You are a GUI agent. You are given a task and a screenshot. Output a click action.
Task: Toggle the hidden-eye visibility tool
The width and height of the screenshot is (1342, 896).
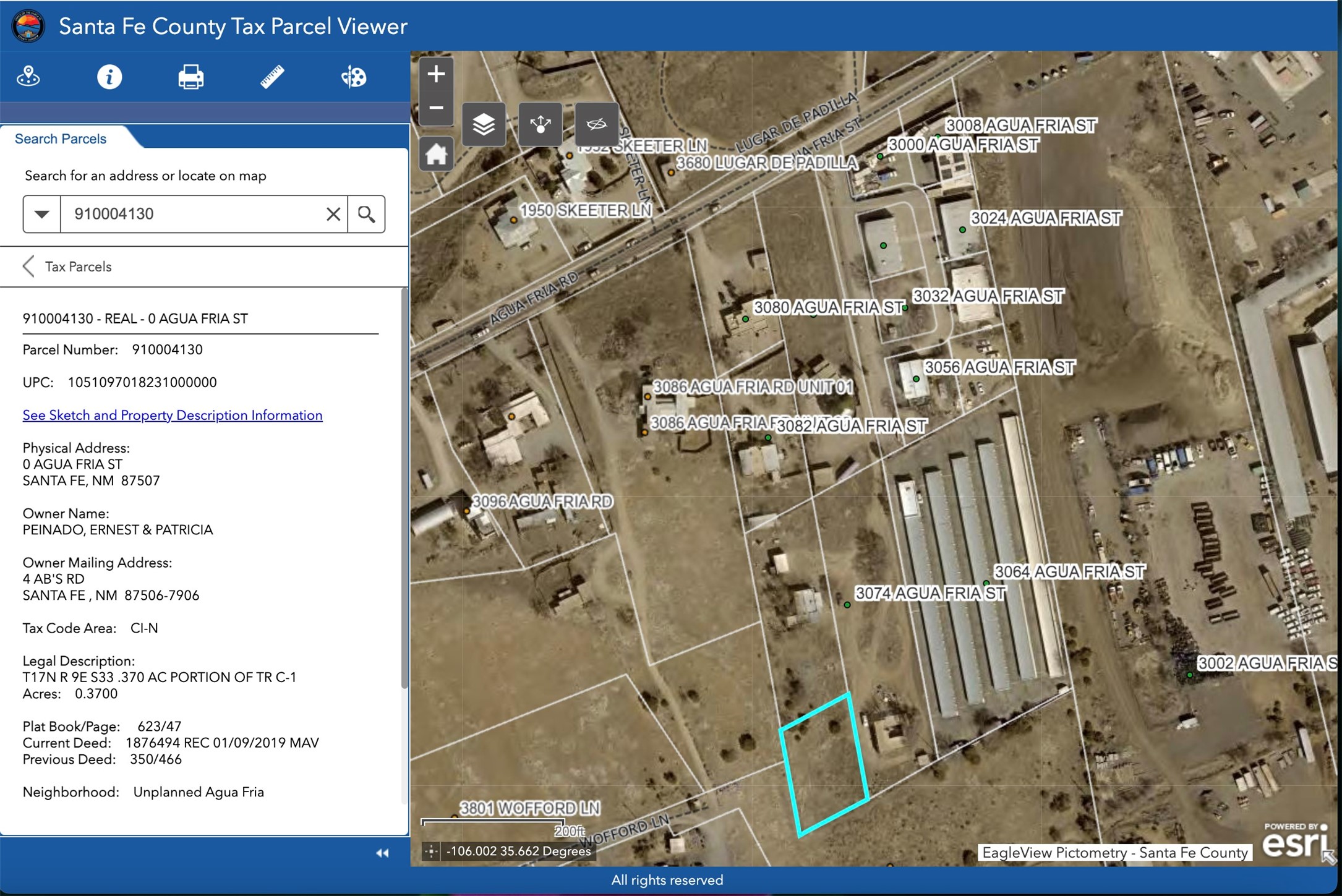point(597,124)
